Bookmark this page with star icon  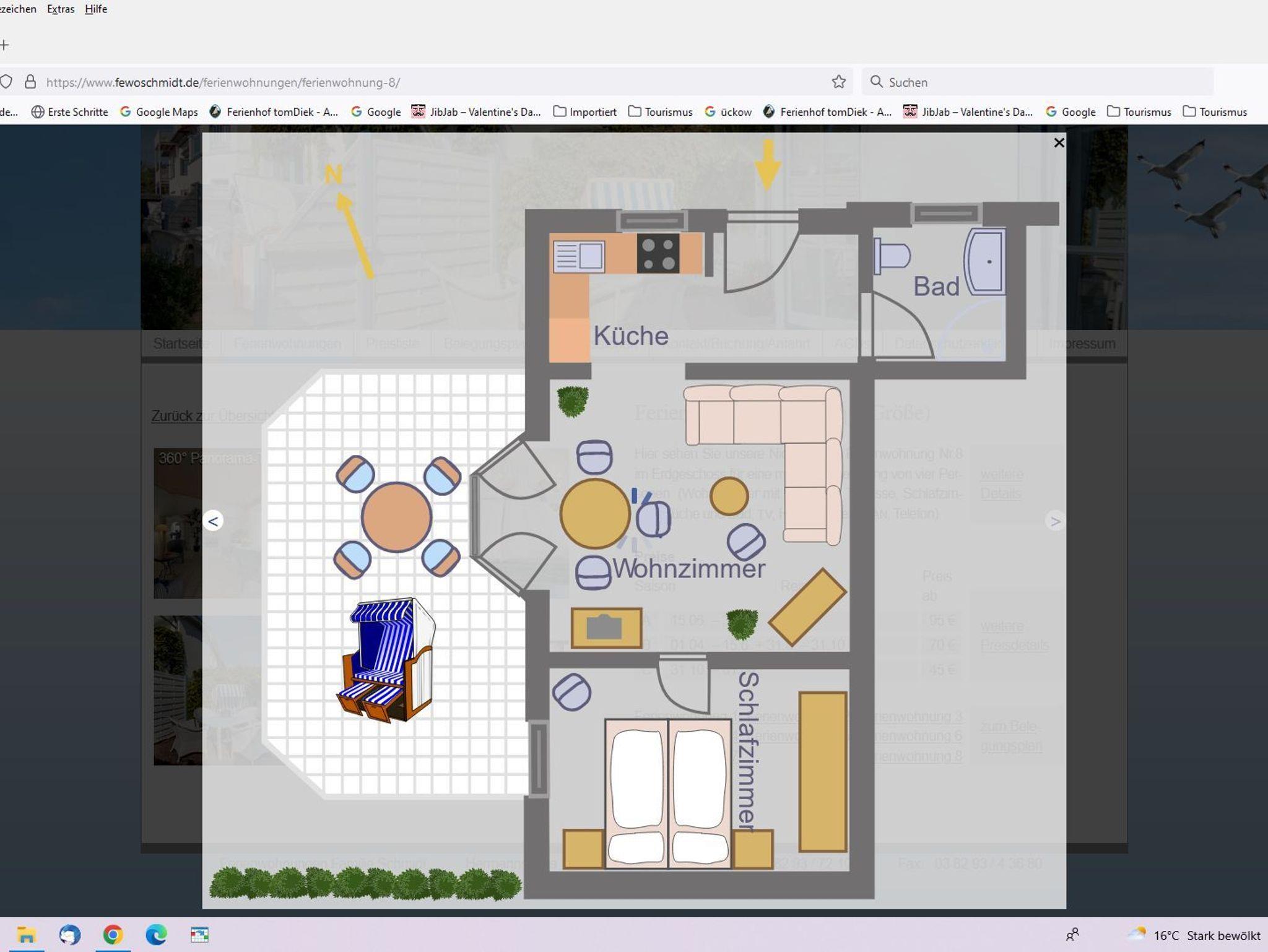[x=838, y=82]
